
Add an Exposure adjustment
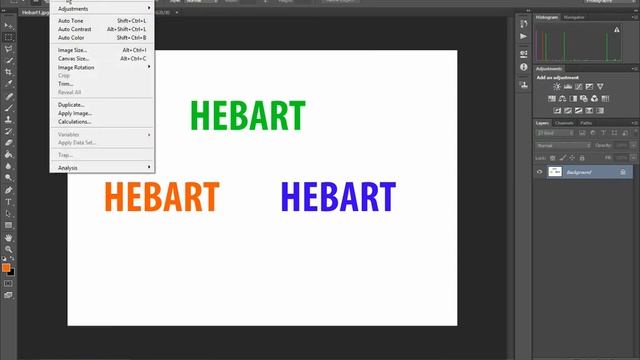tap(589, 87)
